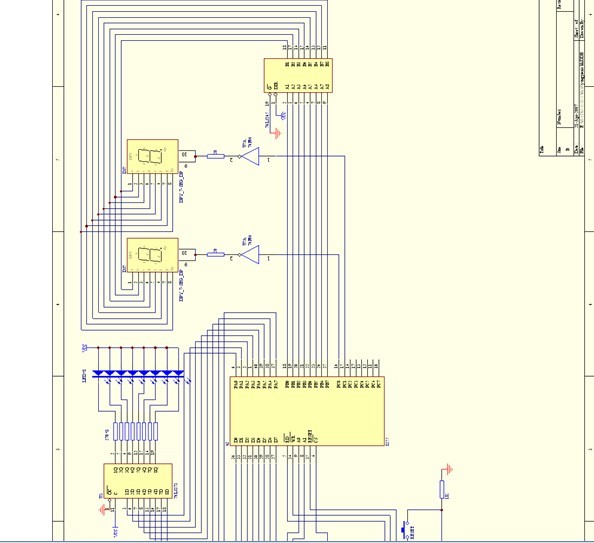
Task: Click the title block in top-right corner
Action: coord(566,78)
